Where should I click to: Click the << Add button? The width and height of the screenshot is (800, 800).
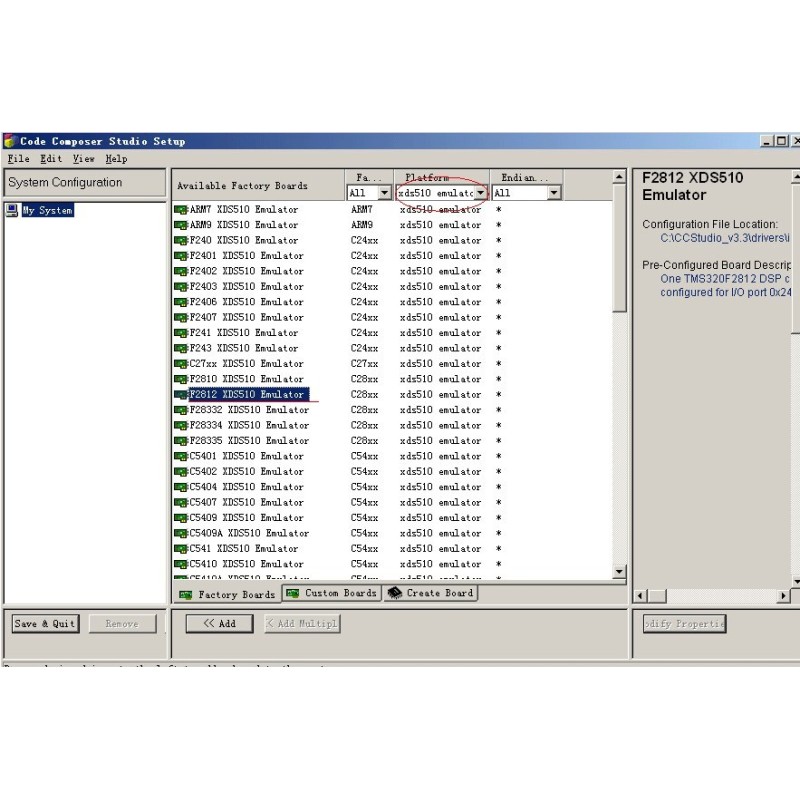tap(219, 623)
